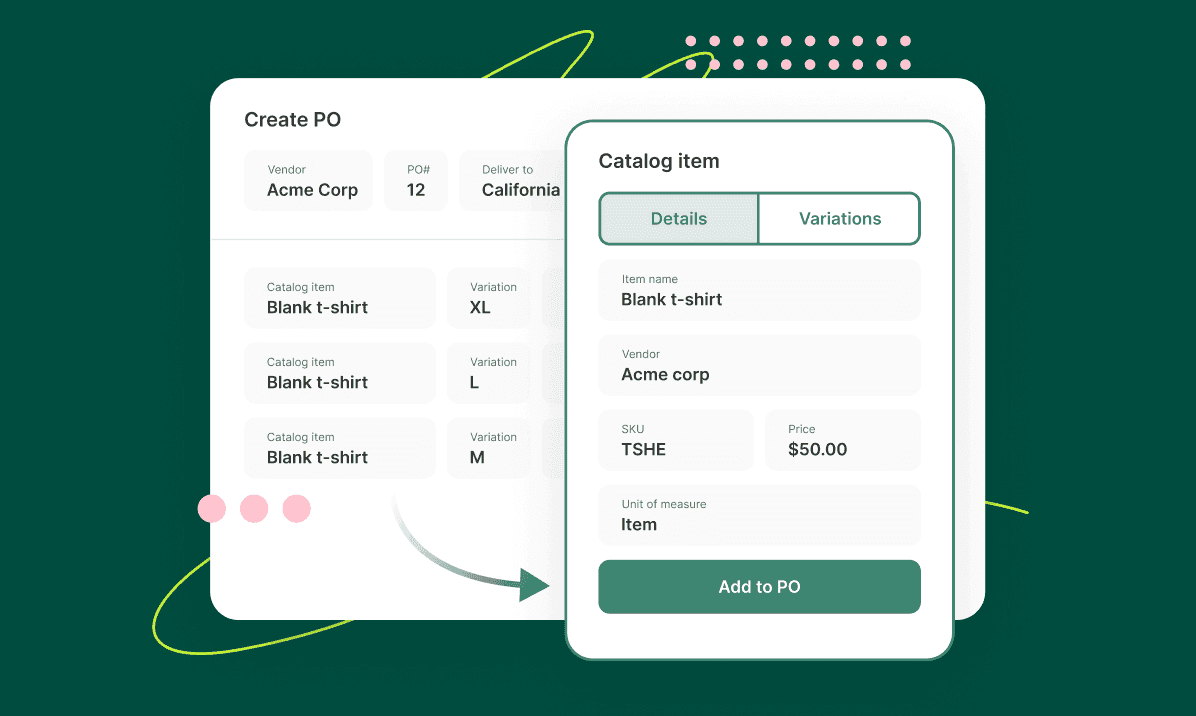Viewport: 1196px width, 716px height.
Task: Click the SKU field showing TSHE
Action: pyautogui.click(x=675, y=440)
